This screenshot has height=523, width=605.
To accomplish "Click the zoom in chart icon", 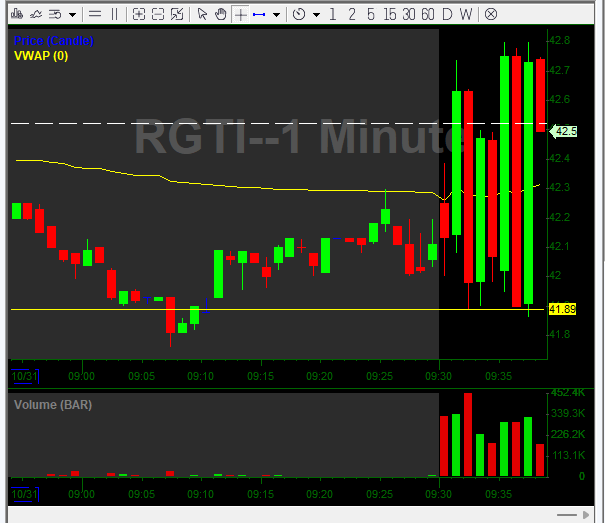I will coord(139,15).
